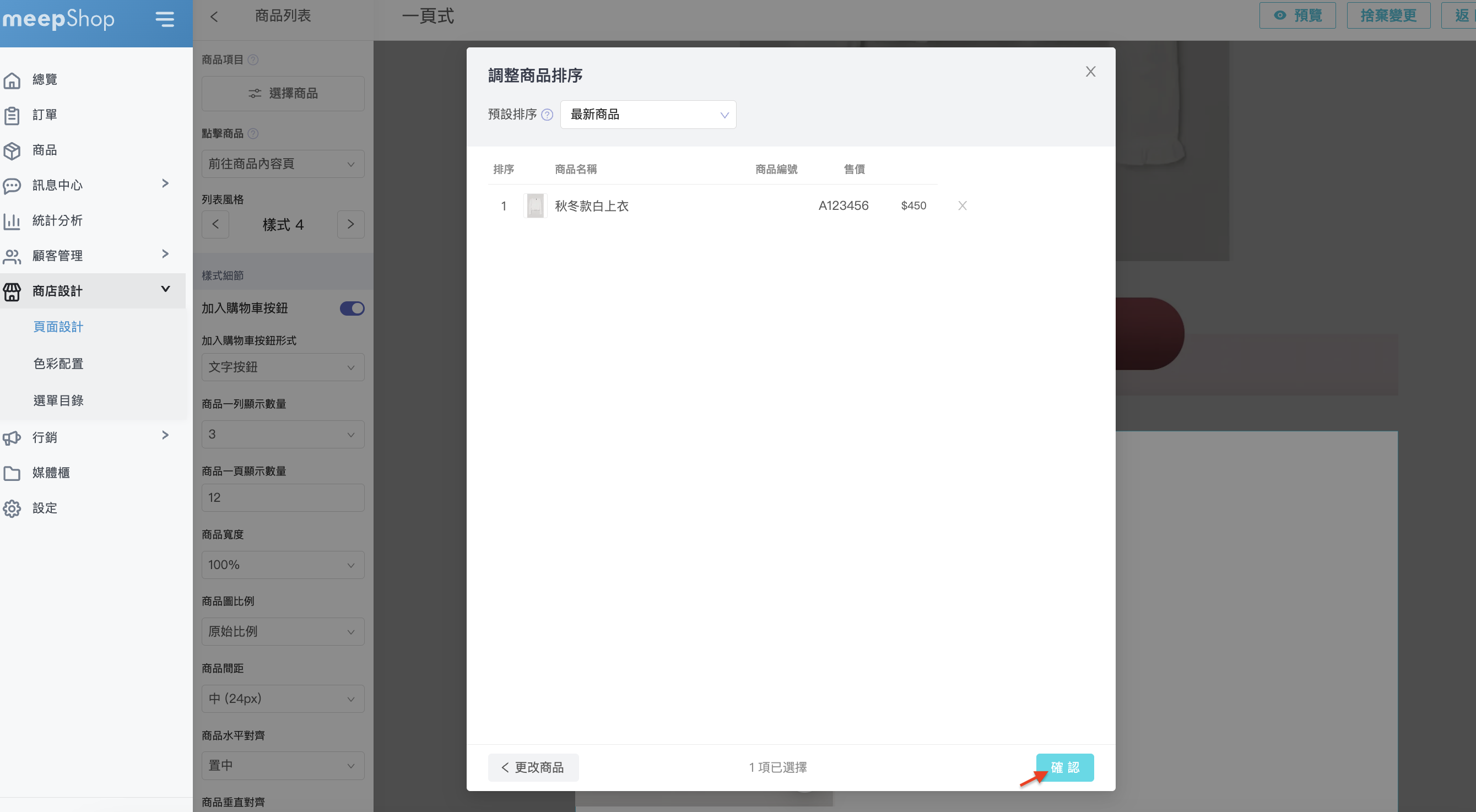Open the 預設排序 最新商品 dropdown

click(647, 115)
